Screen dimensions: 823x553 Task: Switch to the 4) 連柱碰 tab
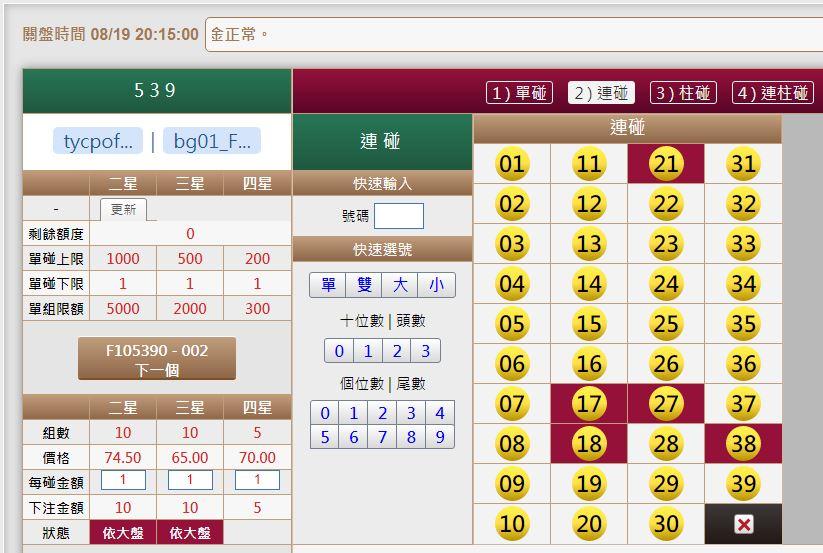(773, 93)
